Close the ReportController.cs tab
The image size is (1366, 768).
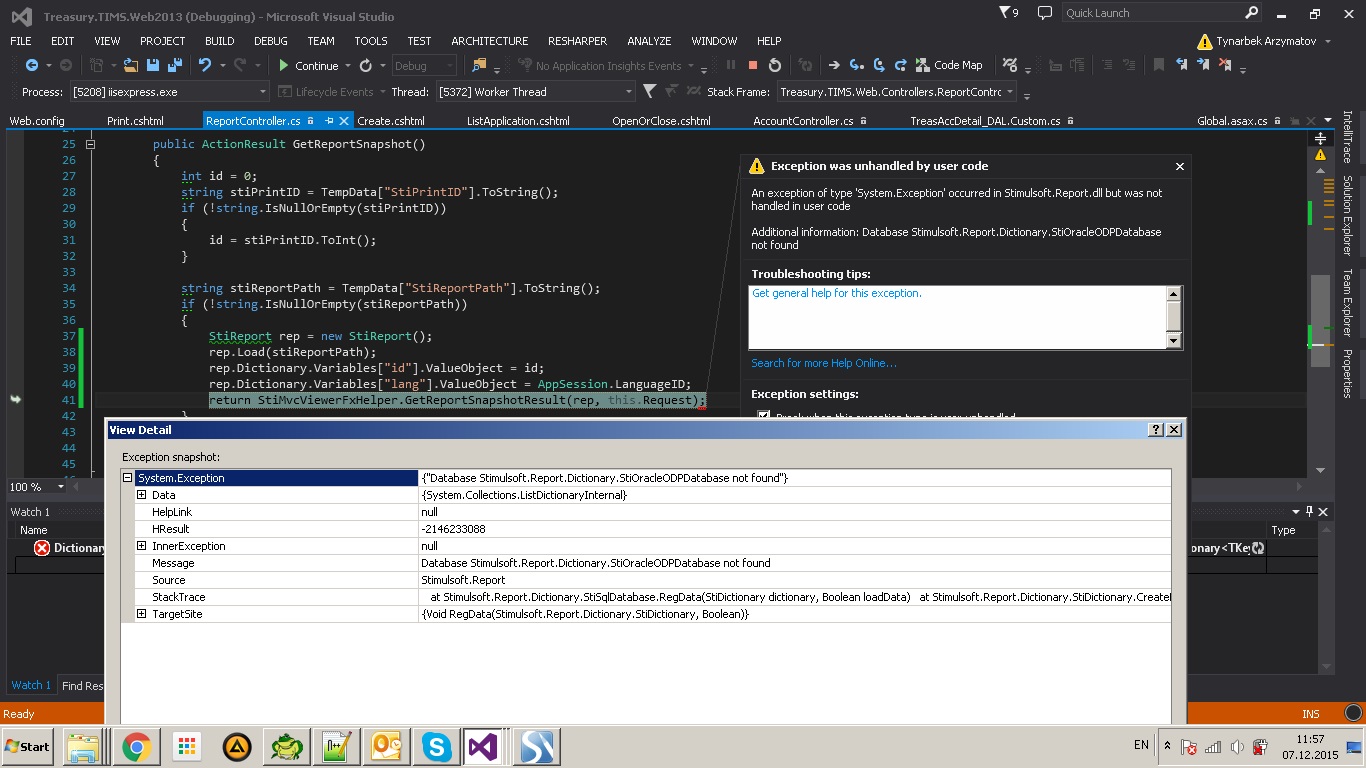pyautogui.click(x=344, y=121)
